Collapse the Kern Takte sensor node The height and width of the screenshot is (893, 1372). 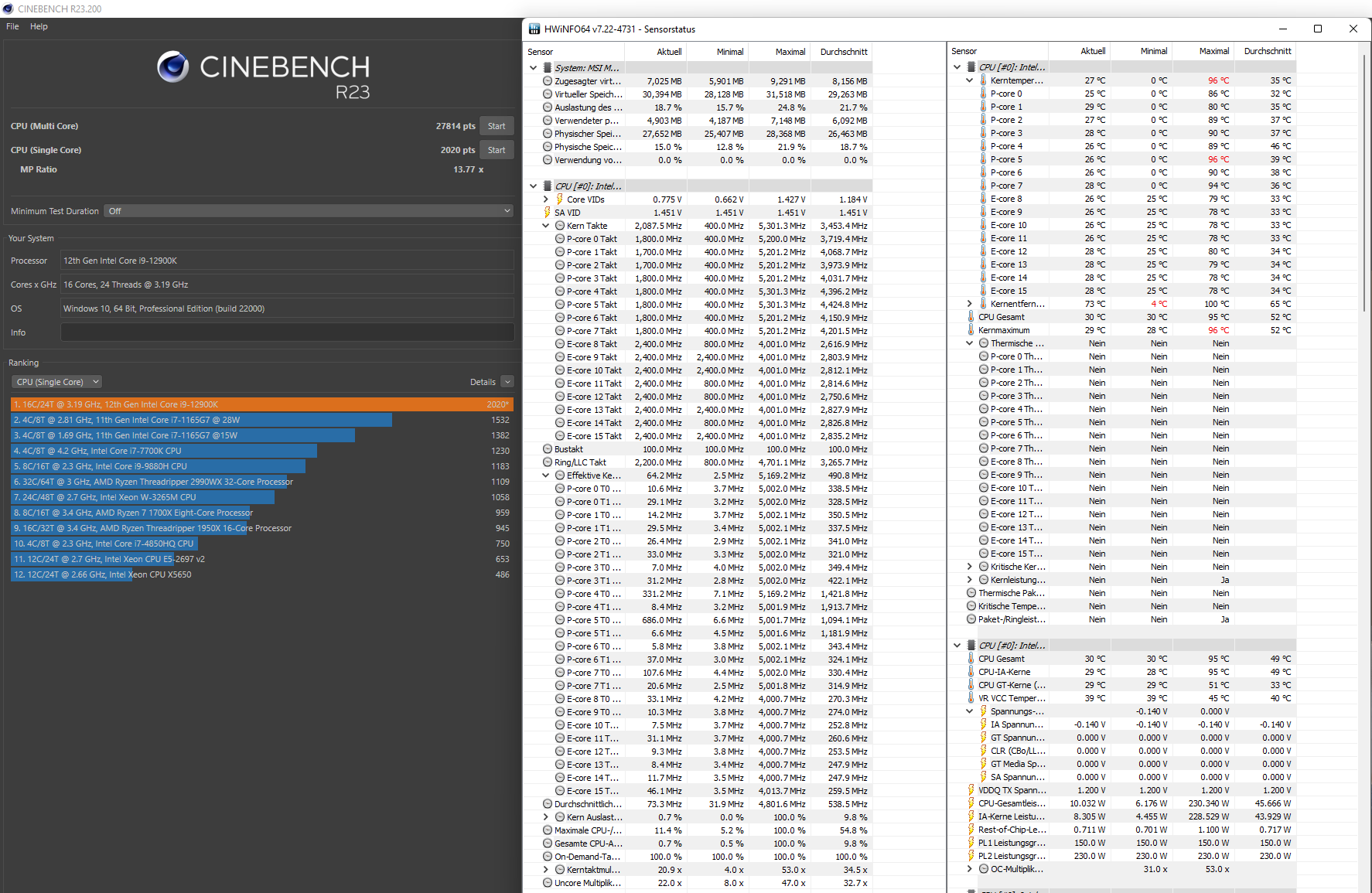(545, 226)
